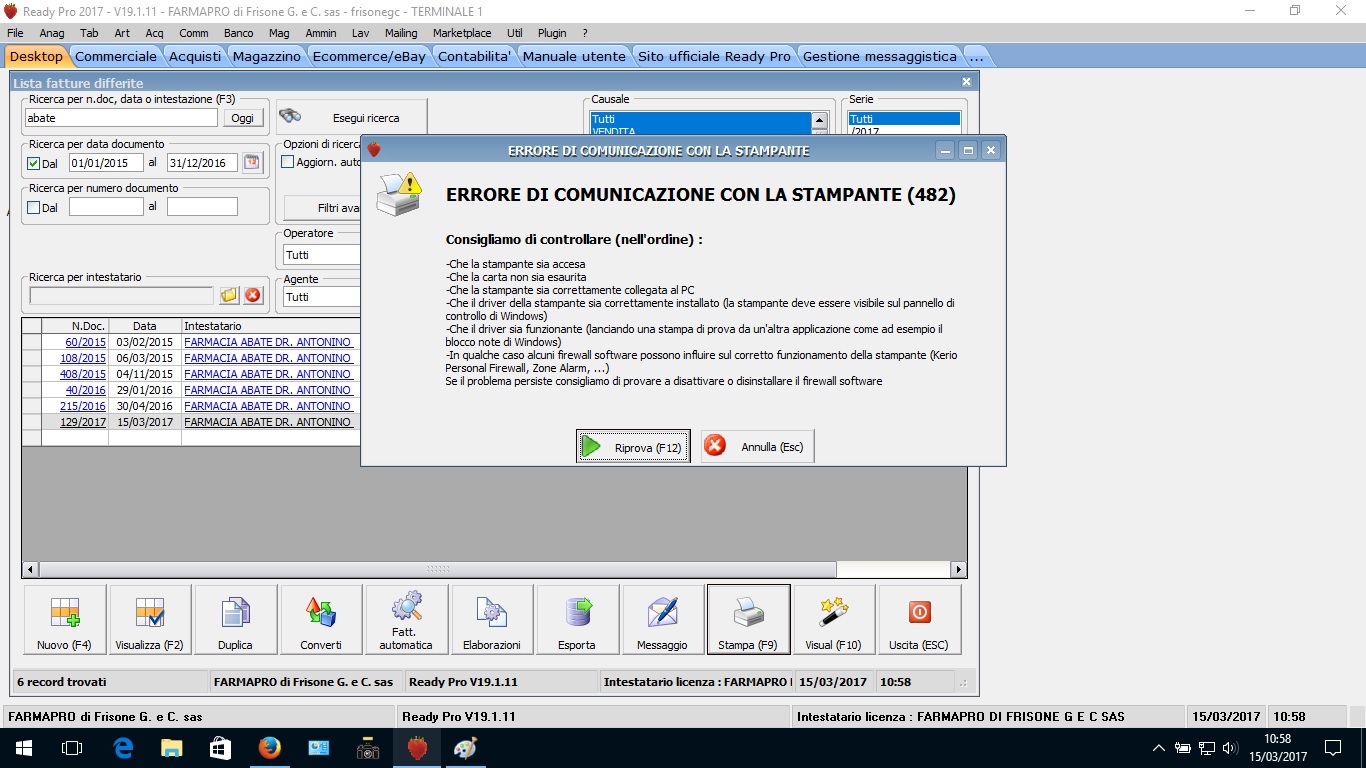Switch to the Magazzino tab
This screenshot has height=768, width=1366.
coord(267,56)
